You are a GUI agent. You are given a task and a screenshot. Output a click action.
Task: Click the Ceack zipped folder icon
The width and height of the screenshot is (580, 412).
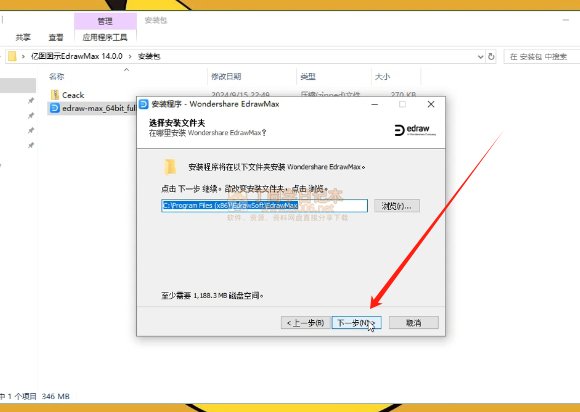[55, 95]
